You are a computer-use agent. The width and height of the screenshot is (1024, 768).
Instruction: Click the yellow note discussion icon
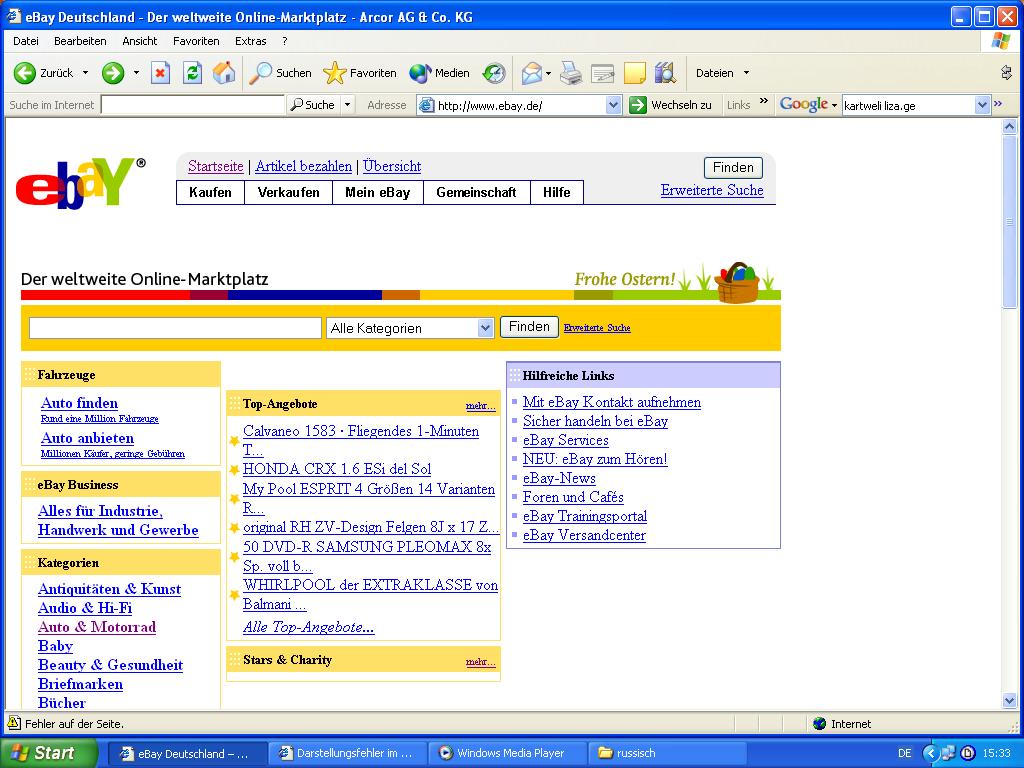point(635,72)
